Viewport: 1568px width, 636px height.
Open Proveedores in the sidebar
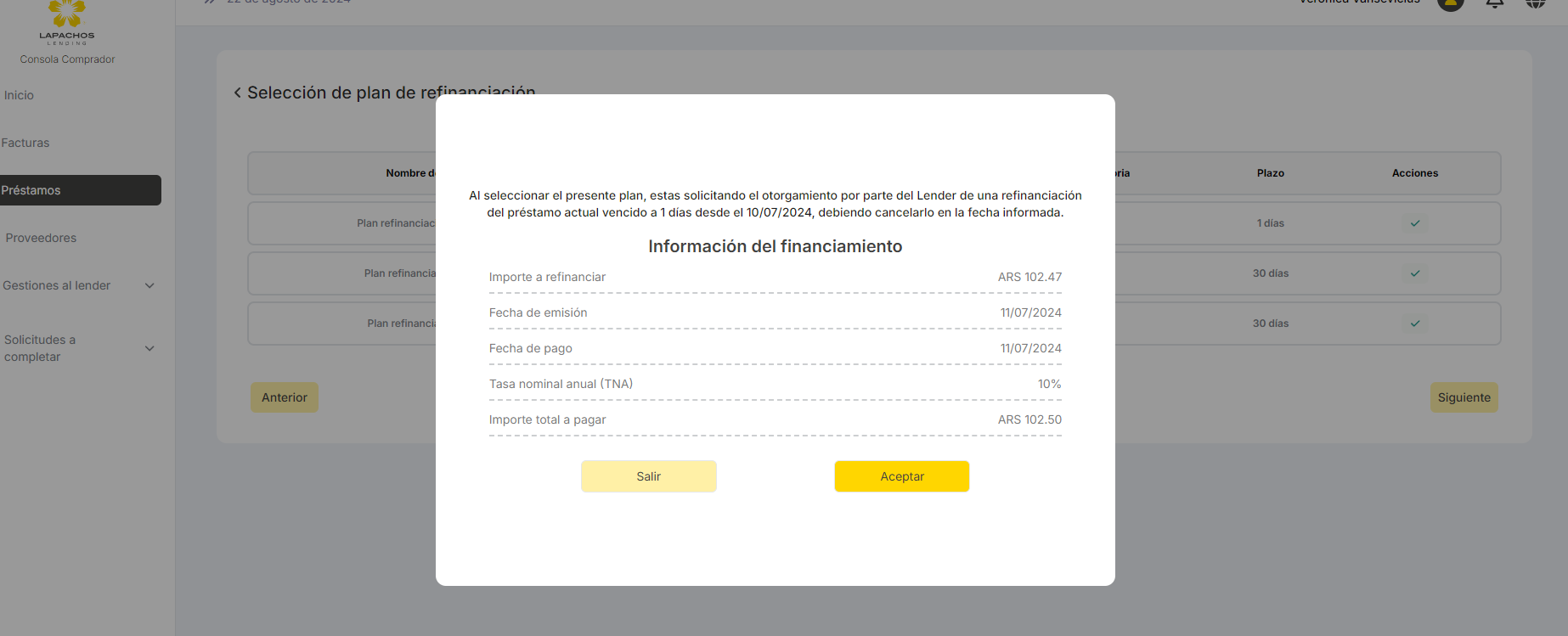[x=41, y=238]
